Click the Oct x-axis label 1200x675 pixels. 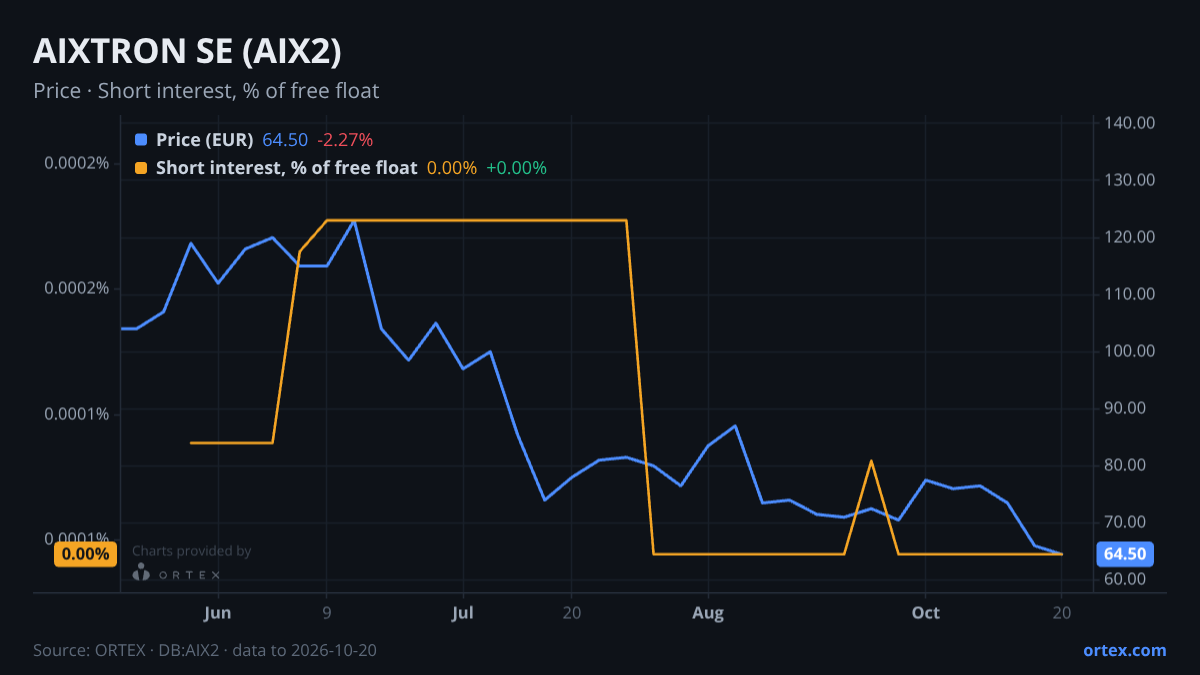coord(926,613)
